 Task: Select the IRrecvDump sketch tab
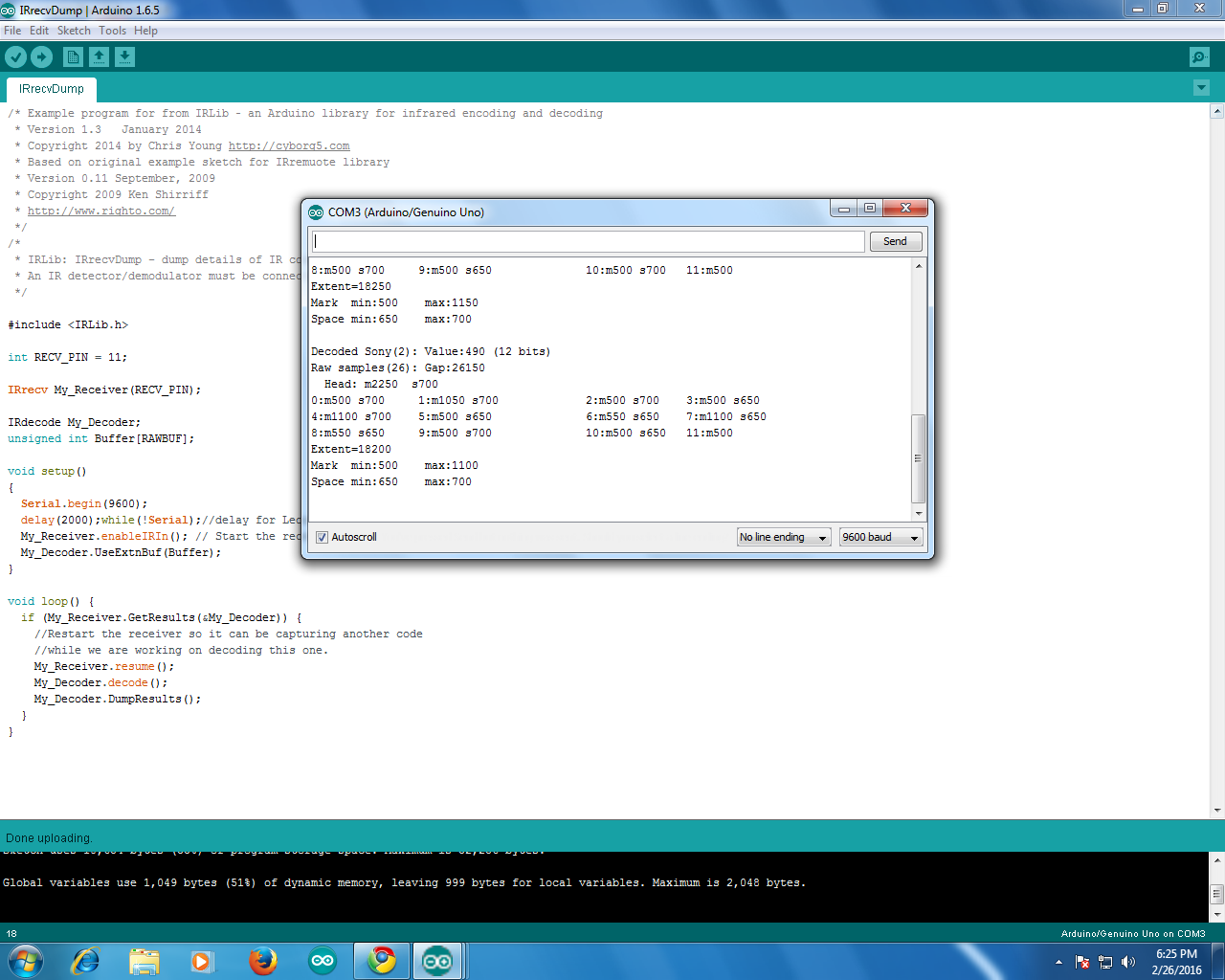coord(52,89)
